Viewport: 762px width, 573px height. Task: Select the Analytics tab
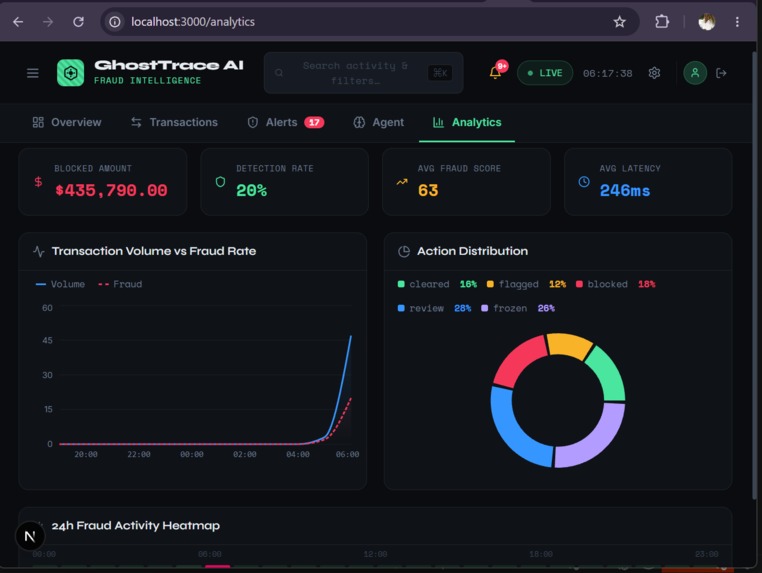click(x=467, y=122)
